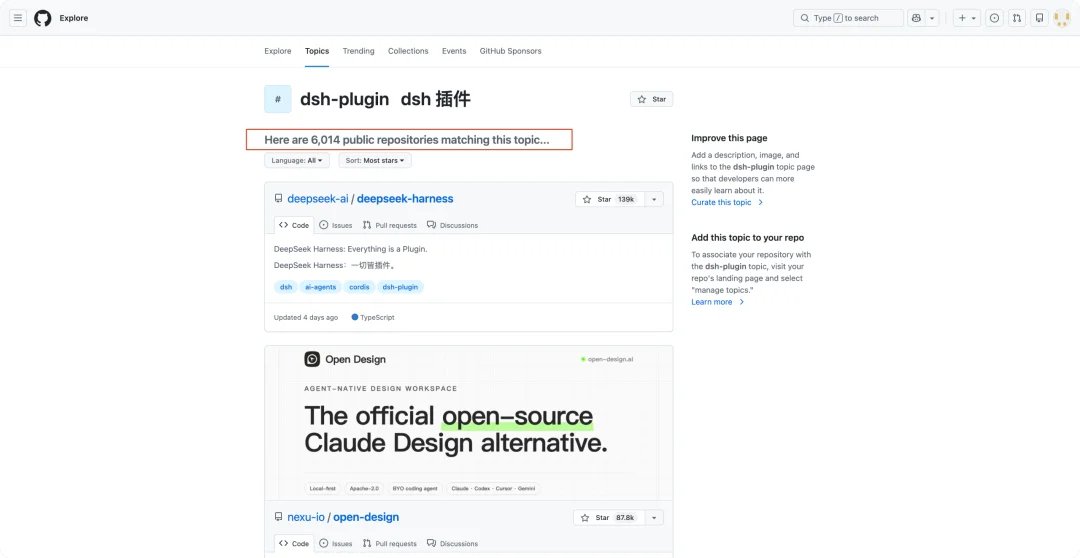1080x558 pixels.
Task: Open deepseek-harness Code tab
Action: click(x=294, y=225)
